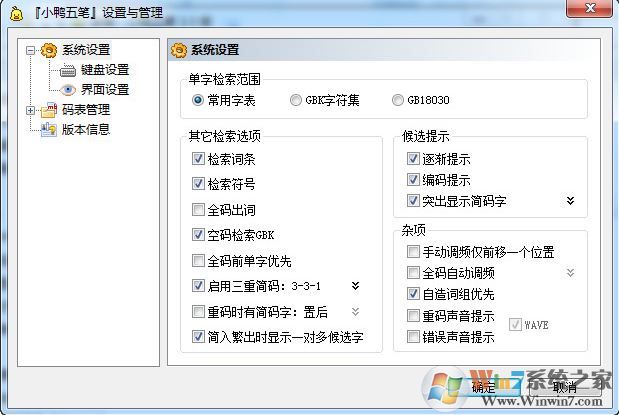Collapse the 系统设置 tree node
The image size is (619, 415).
click(x=30, y=51)
